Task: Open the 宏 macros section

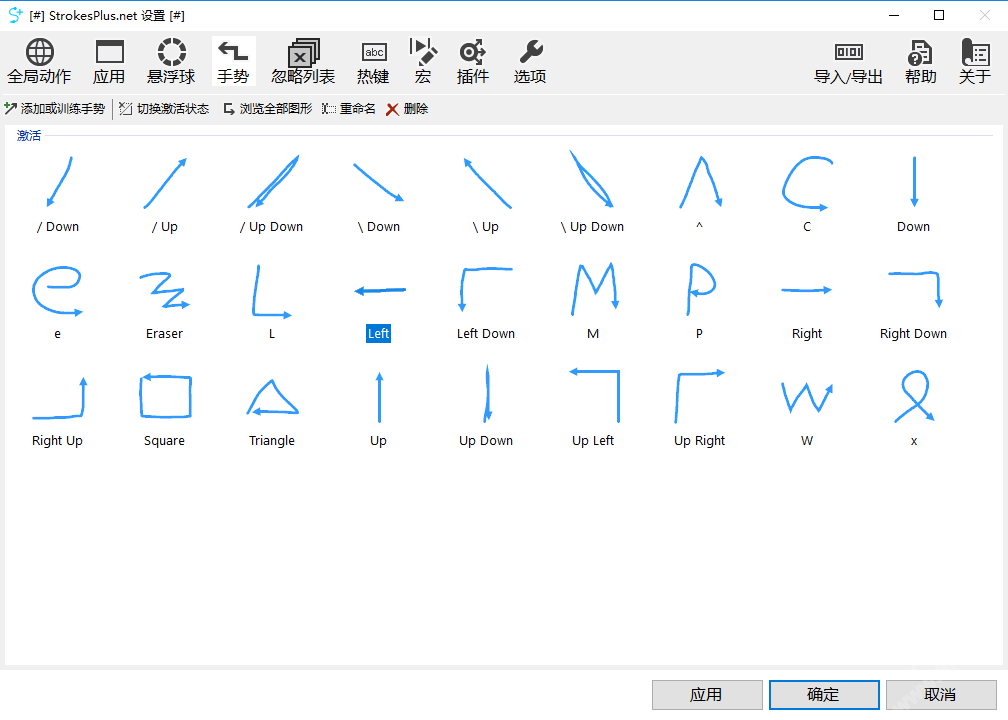Action: [x=423, y=62]
